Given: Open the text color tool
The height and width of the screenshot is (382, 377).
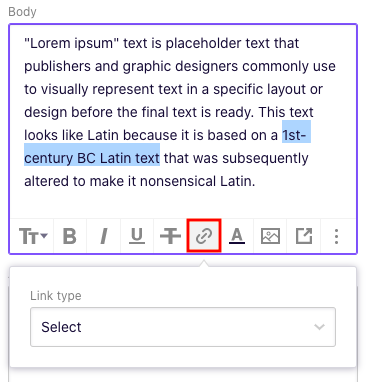Looking at the screenshot, I should (x=237, y=236).
